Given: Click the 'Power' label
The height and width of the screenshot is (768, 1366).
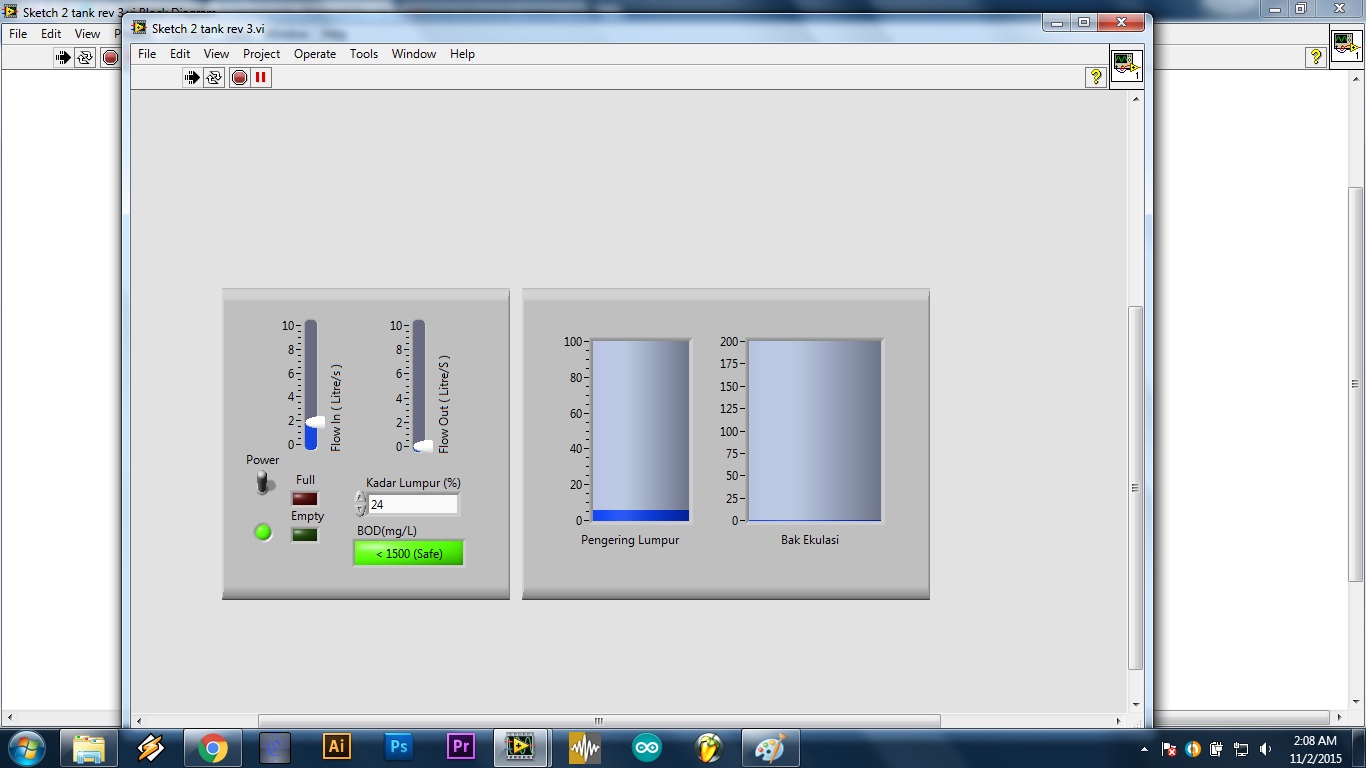Looking at the screenshot, I should [263, 460].
